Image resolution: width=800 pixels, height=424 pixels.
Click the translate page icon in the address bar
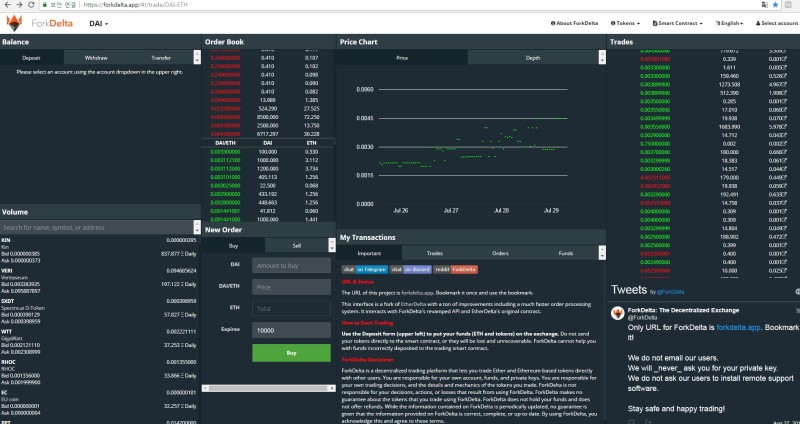point(764,5)
